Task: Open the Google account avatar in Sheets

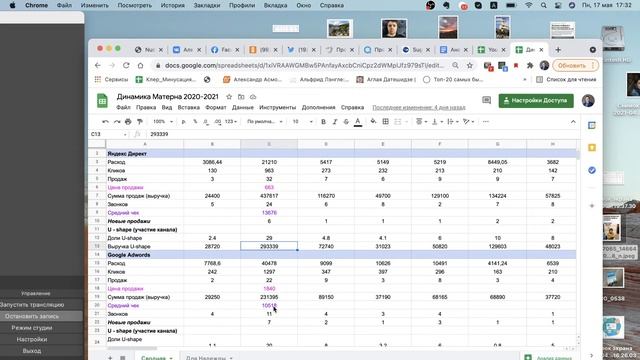Action: [588, 100]
